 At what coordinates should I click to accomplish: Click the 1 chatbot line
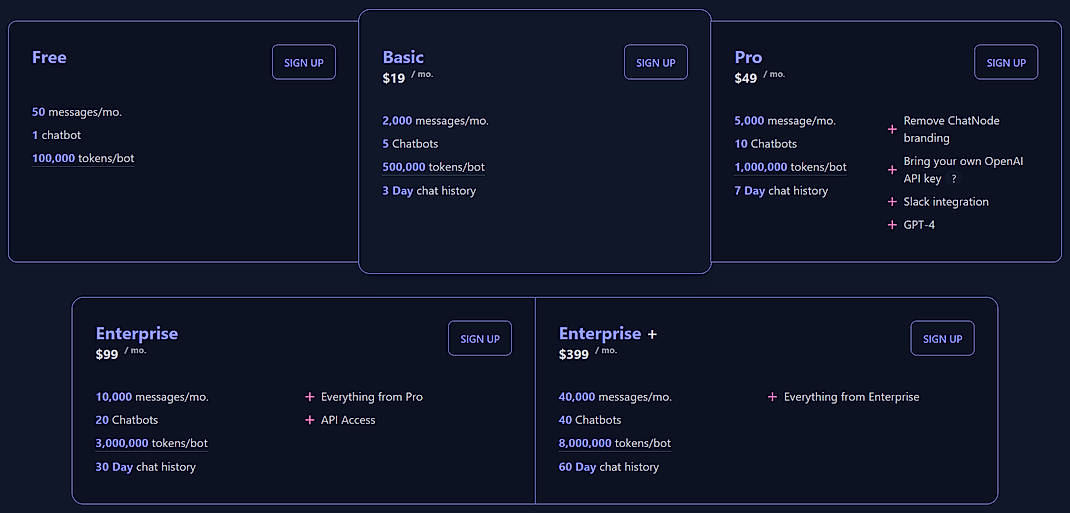tap(57, 135)
